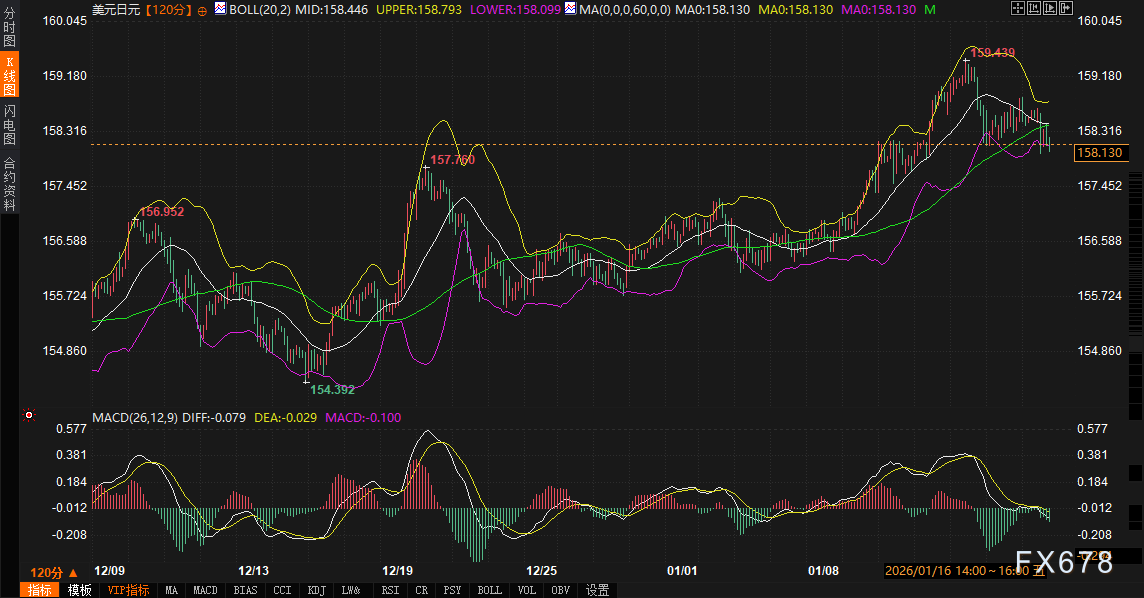Select the 模板 tab at bottom
This screenshot has height=598, width=1144.
[79, 590]
